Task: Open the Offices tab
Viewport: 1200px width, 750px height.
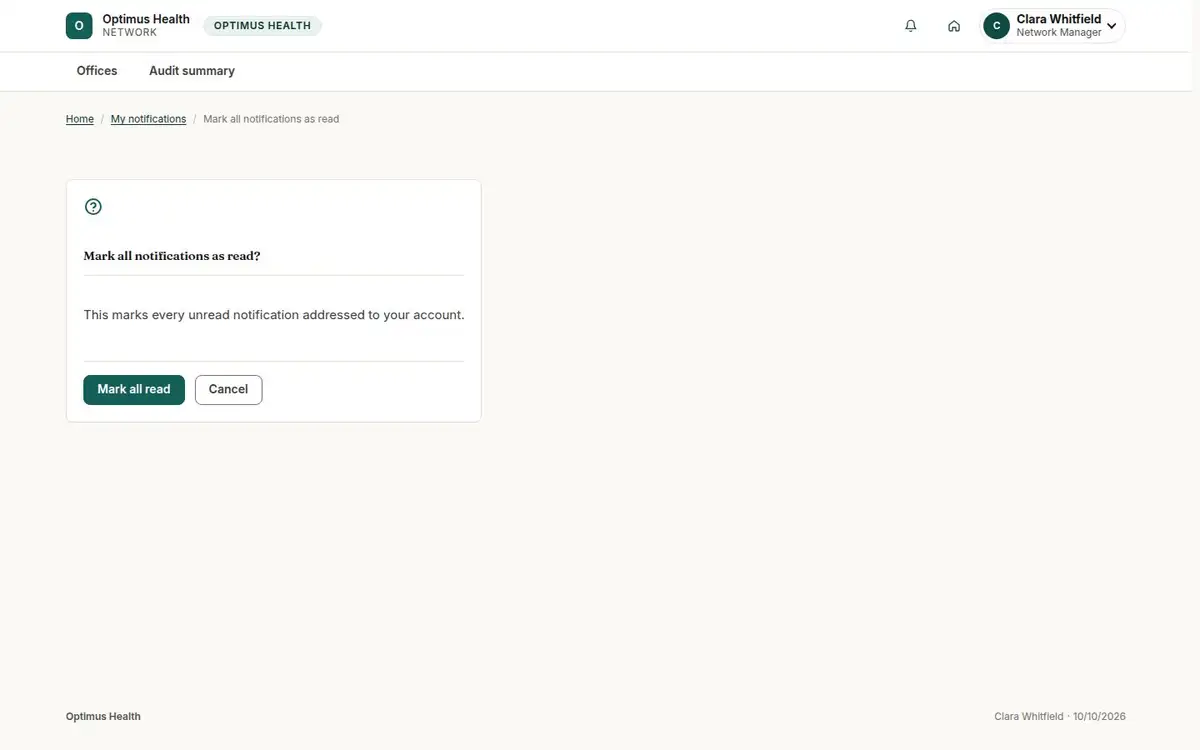Action: [97, 71]
